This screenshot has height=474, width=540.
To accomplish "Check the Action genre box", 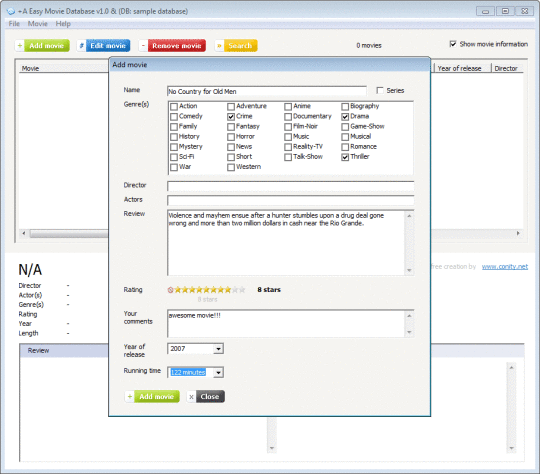I will (x=174, y=106).
